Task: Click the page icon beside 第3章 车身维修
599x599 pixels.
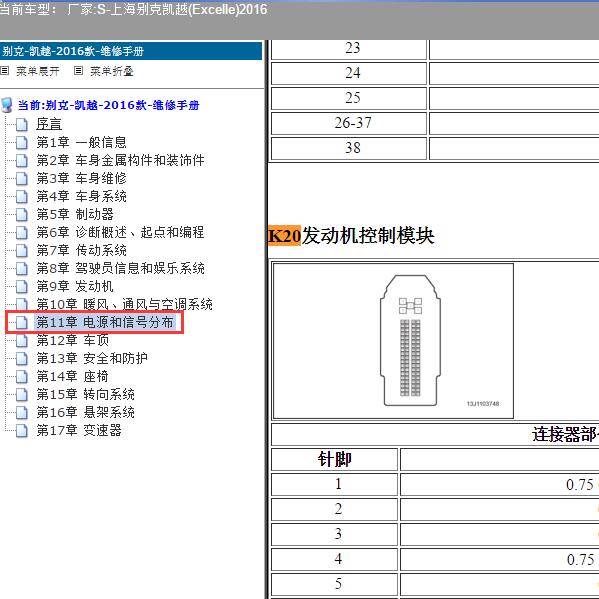Action: [x=22, y=178]
